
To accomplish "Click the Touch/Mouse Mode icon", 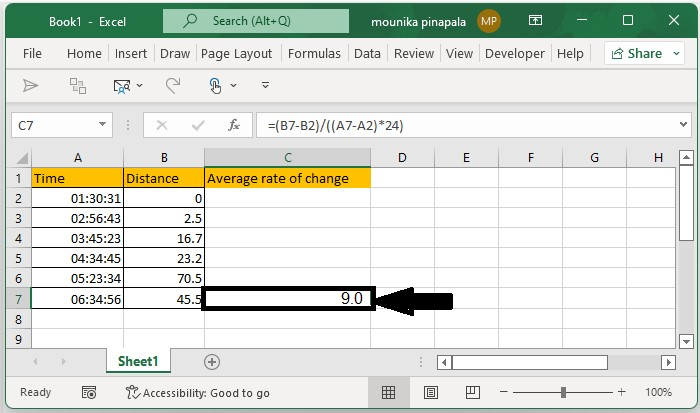I will (x=215, y=85).
